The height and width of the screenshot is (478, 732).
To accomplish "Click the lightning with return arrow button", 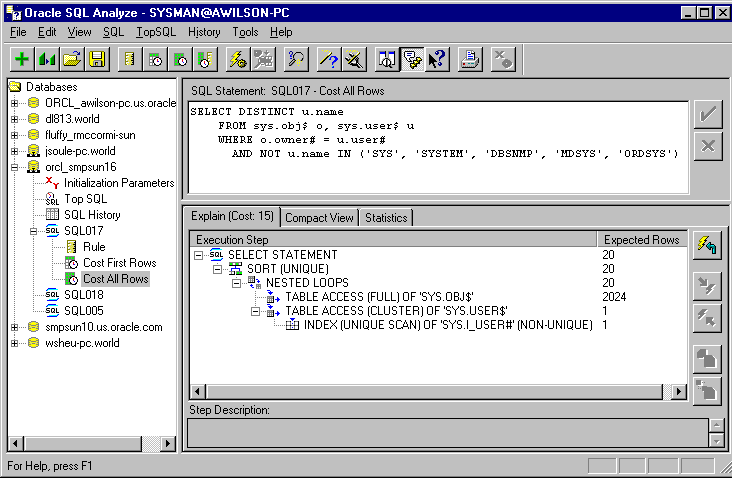I will pyautogui.click(x=707, y=245).
